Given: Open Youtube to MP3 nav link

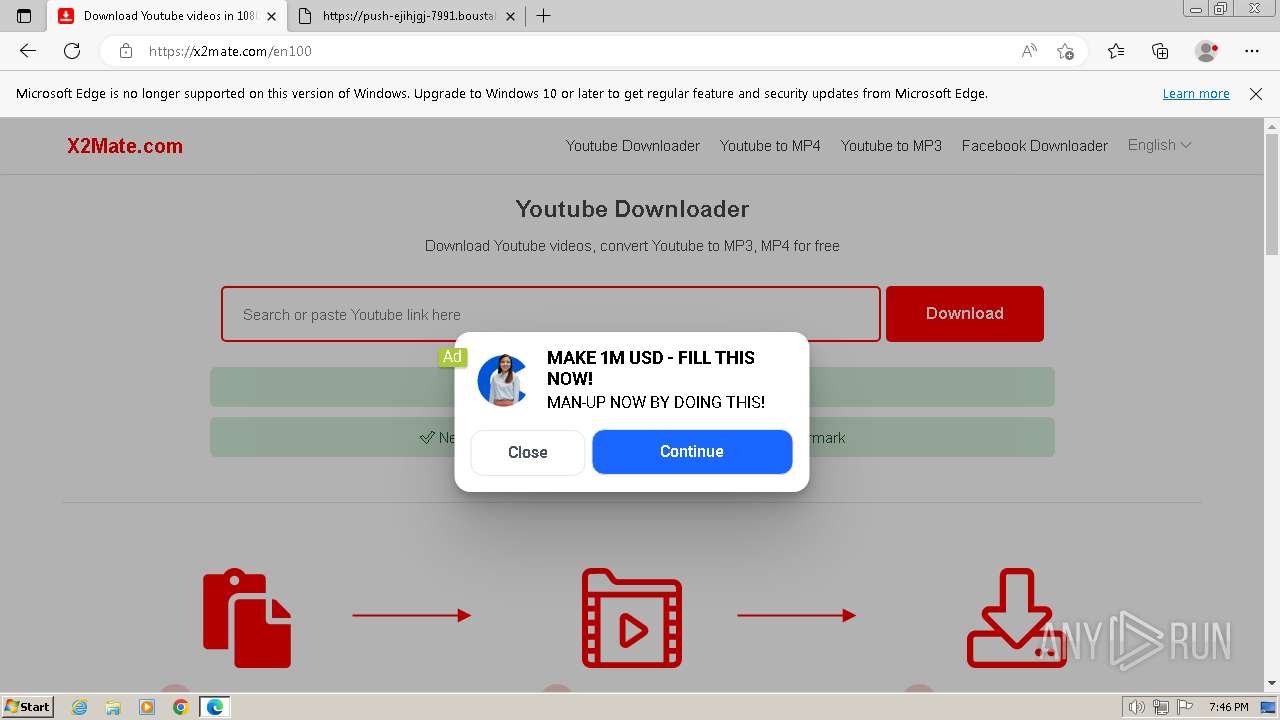Looking at the screenshot, I should (891, 146).
